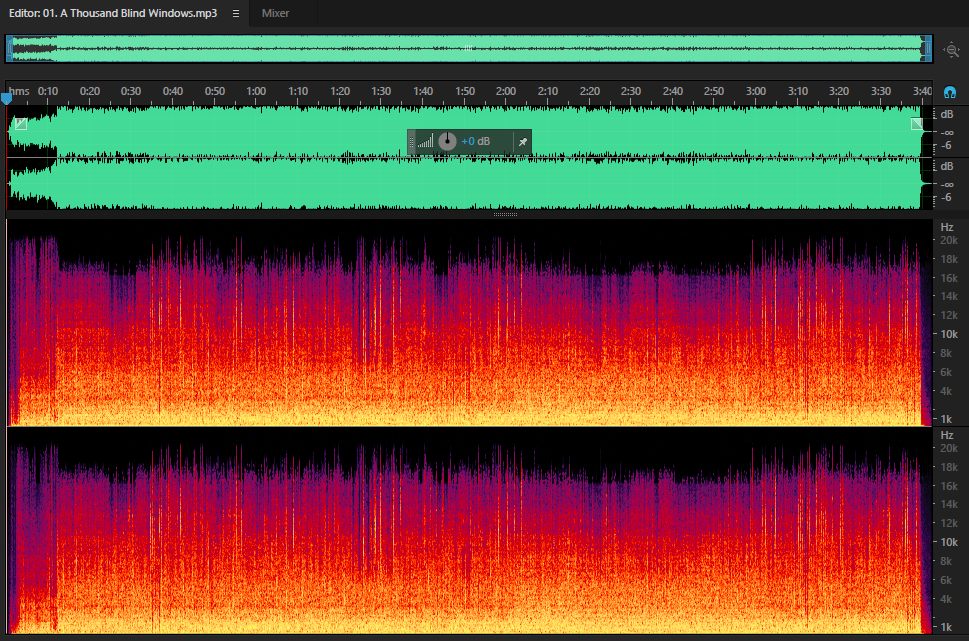Click the fade in handle on the waveform

click(x=21, y=124)
